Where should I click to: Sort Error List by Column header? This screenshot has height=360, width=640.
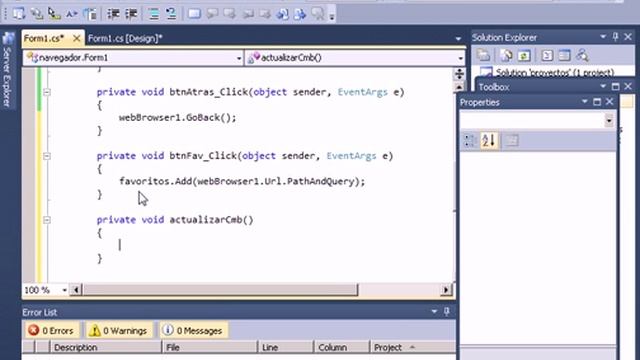[x=341, y=347]
